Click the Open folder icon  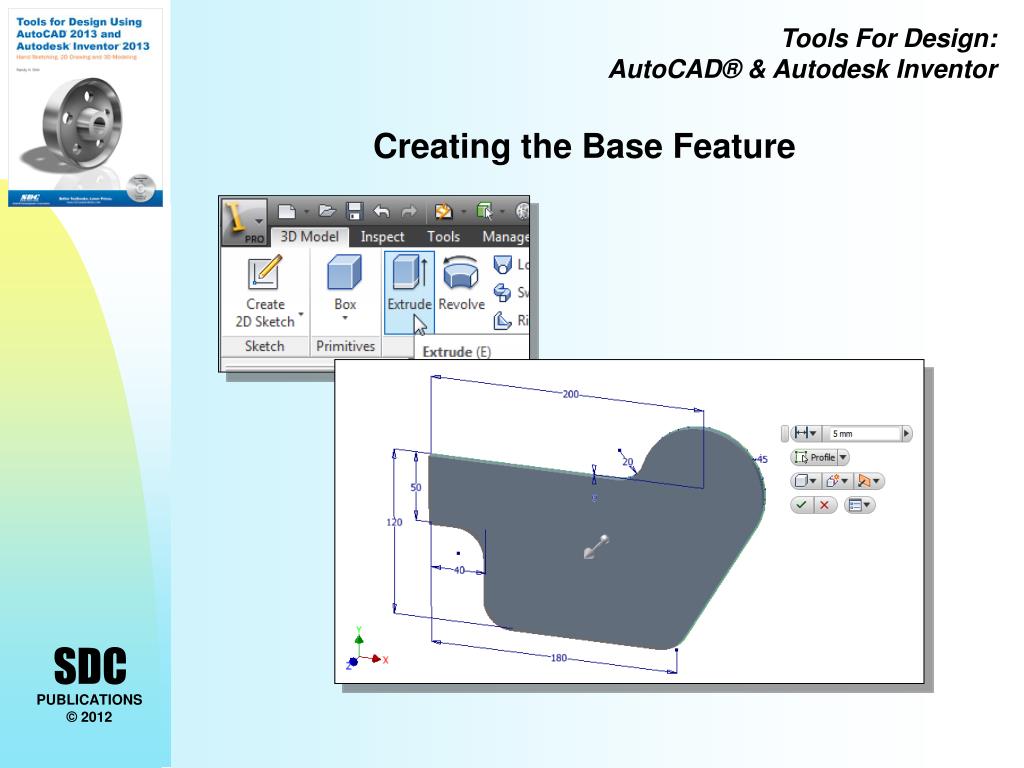[327, 211]
